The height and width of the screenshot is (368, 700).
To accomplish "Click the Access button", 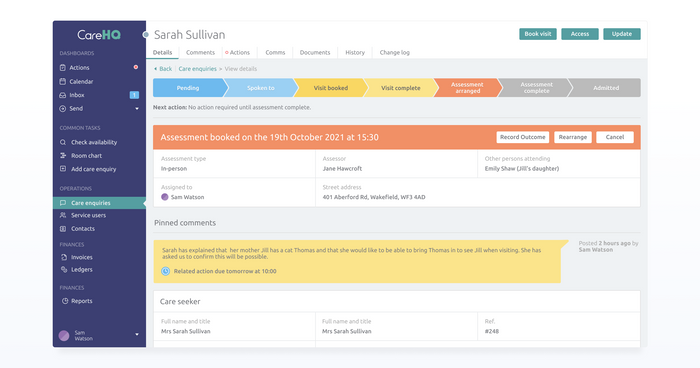I will [x=580, y=34].
